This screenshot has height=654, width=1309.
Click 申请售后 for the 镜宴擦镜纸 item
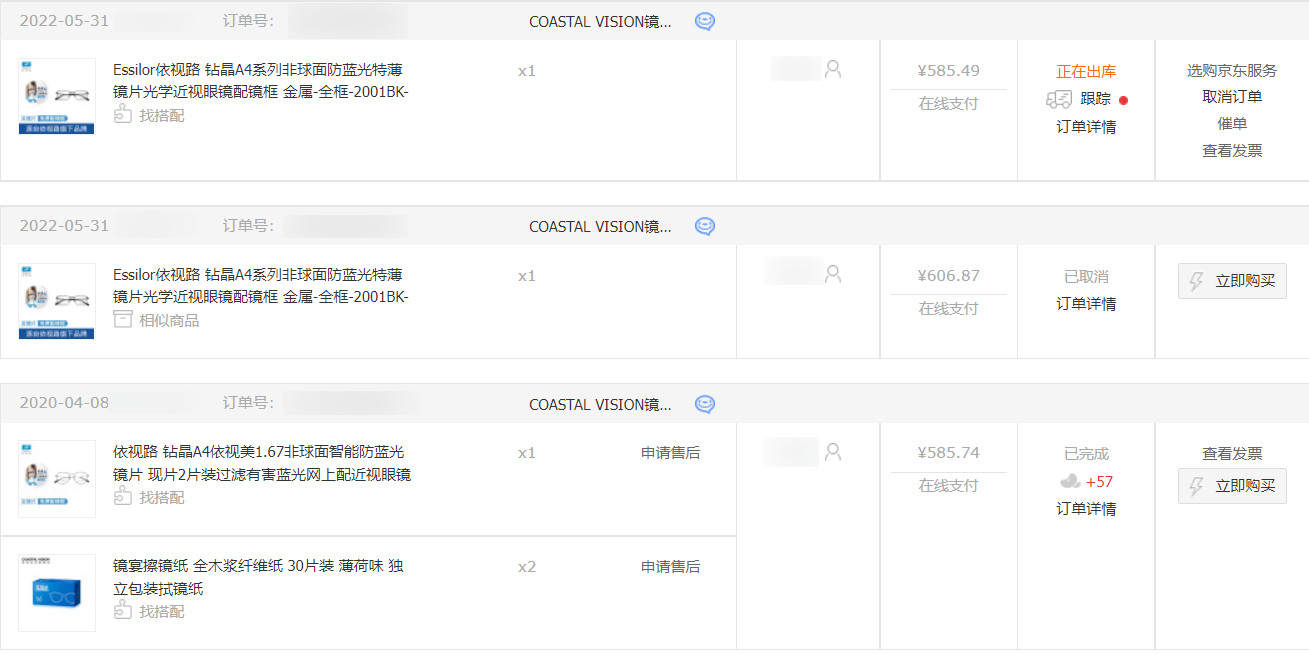[x=670, y=566]
